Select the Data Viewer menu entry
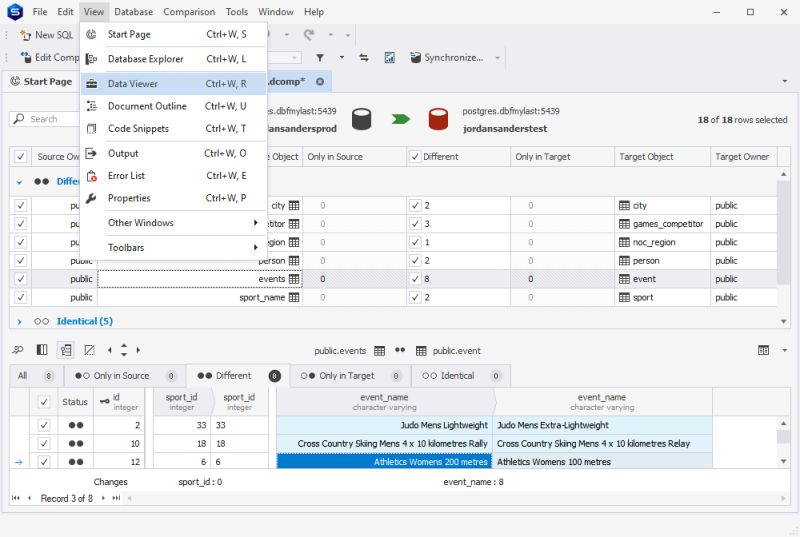Screen dimensions: 800x537 pos(173,84)
